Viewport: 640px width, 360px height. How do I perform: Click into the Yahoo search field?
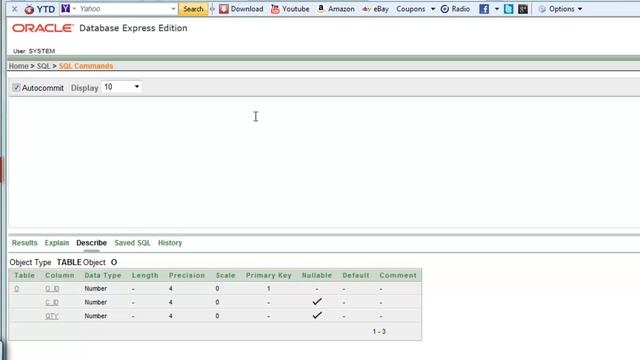click(124, 9)
